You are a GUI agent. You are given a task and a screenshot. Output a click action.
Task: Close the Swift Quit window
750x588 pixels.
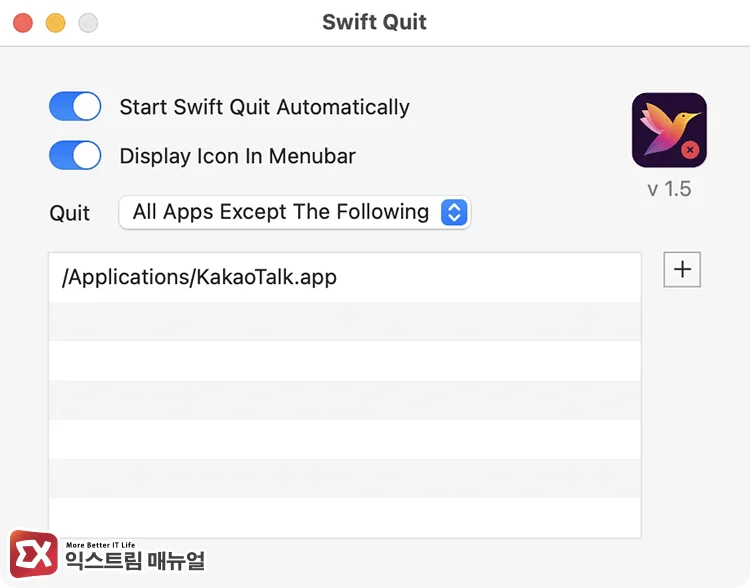click(x=23, y=23)
